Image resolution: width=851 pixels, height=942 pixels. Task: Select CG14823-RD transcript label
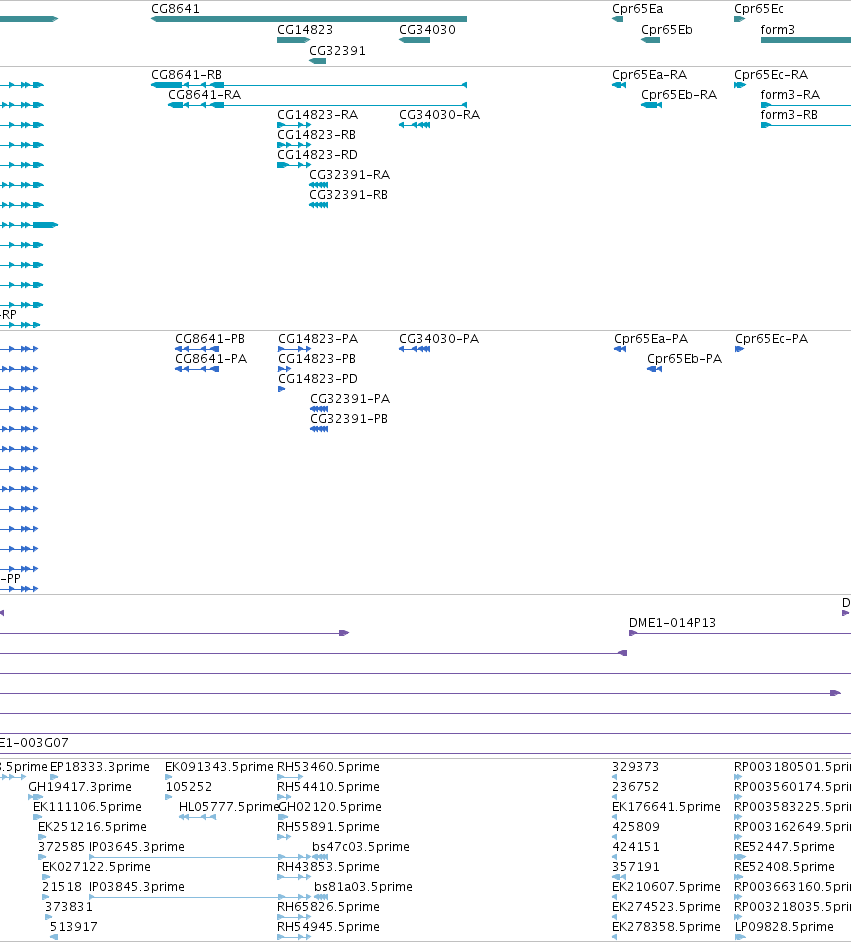[x=317, y=155]
